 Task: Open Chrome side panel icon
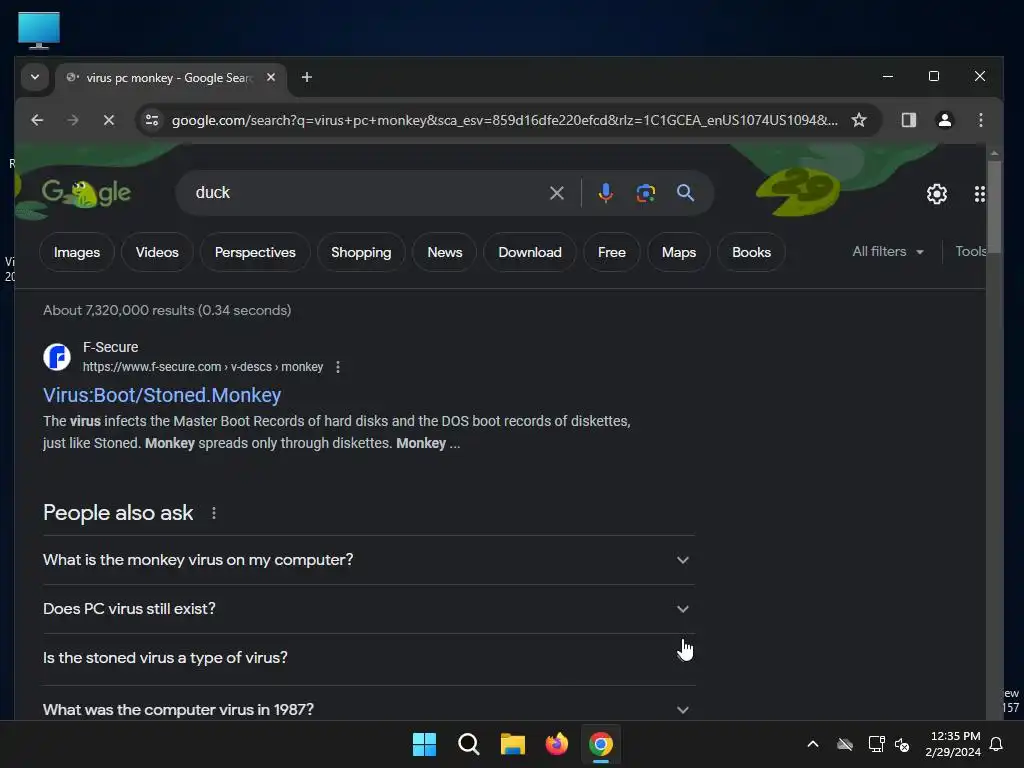[908, 120]
